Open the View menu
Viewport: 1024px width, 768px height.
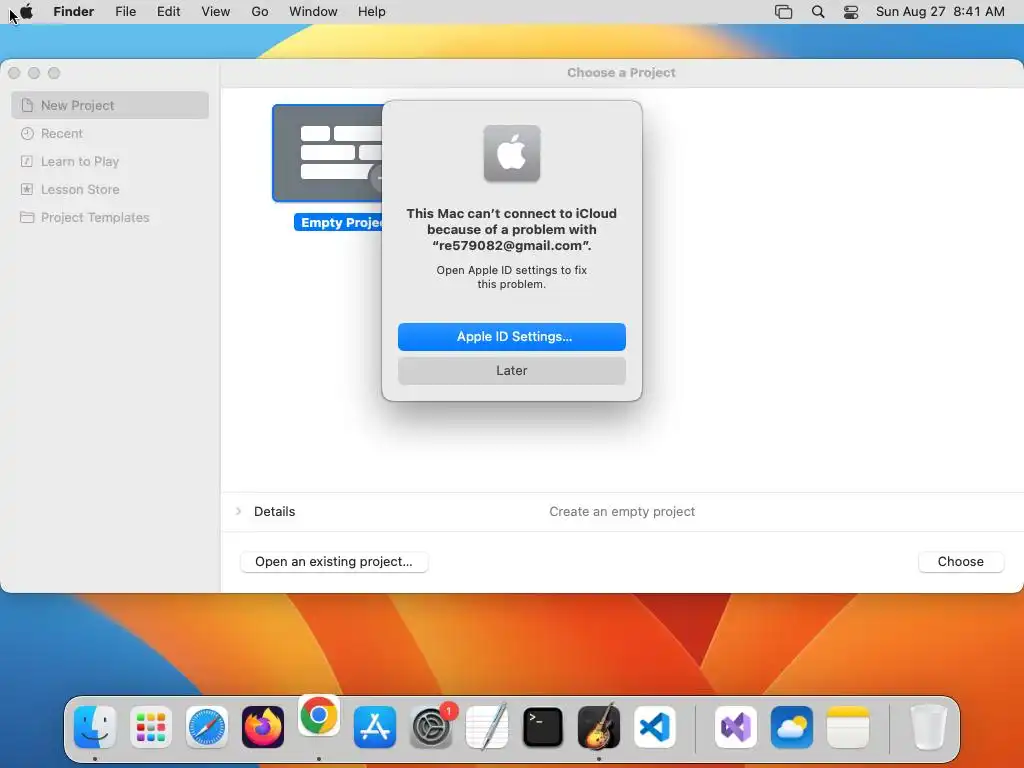216,12
